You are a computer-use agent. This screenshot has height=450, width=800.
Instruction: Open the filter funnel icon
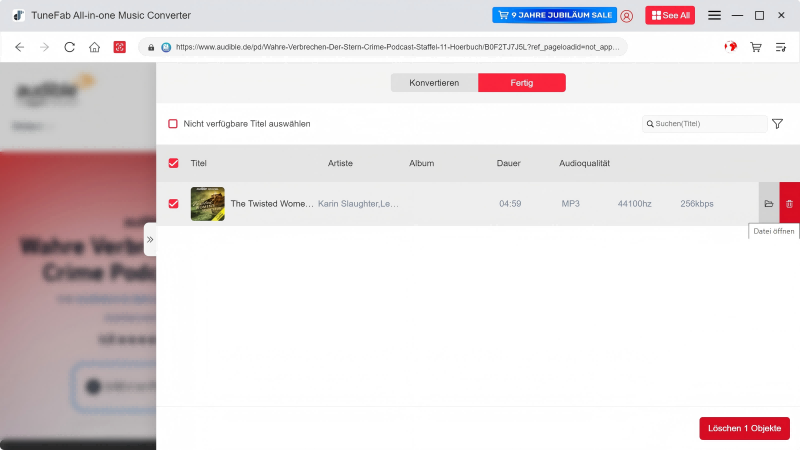click(778, 124)
